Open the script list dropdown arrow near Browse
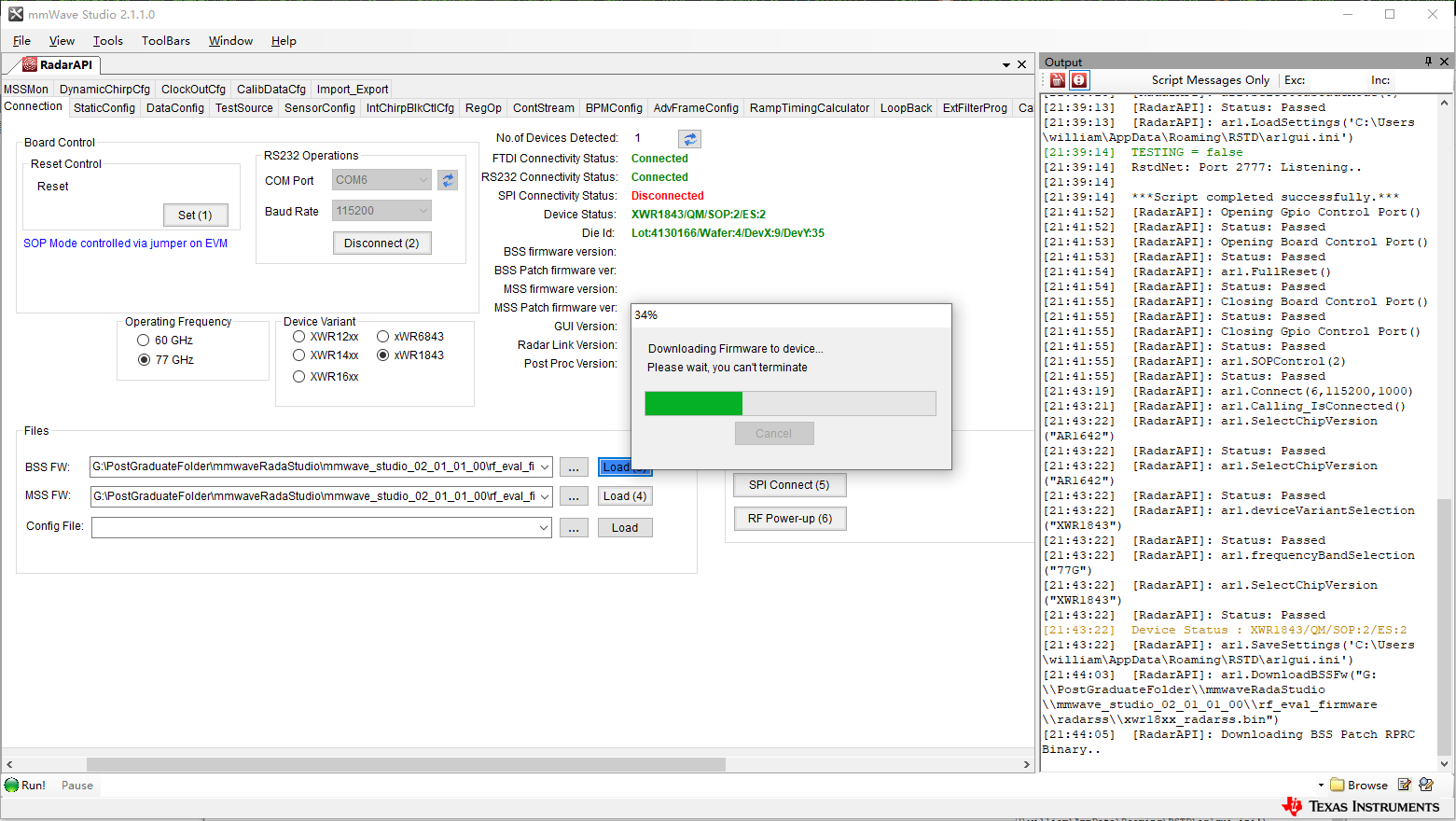The width and height of the screenshot is (1456, 821). [1321, 786]
